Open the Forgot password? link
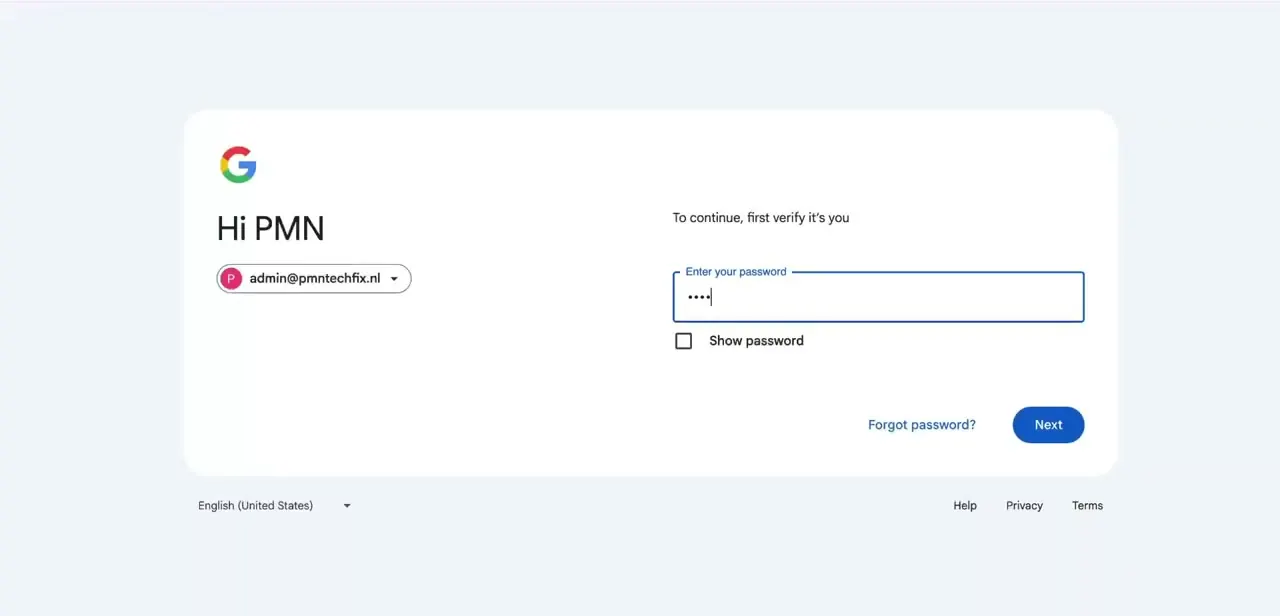Image resolution: width=1280 pixels, height=616 pixels. pyautogui.click(x=922, y=425)
